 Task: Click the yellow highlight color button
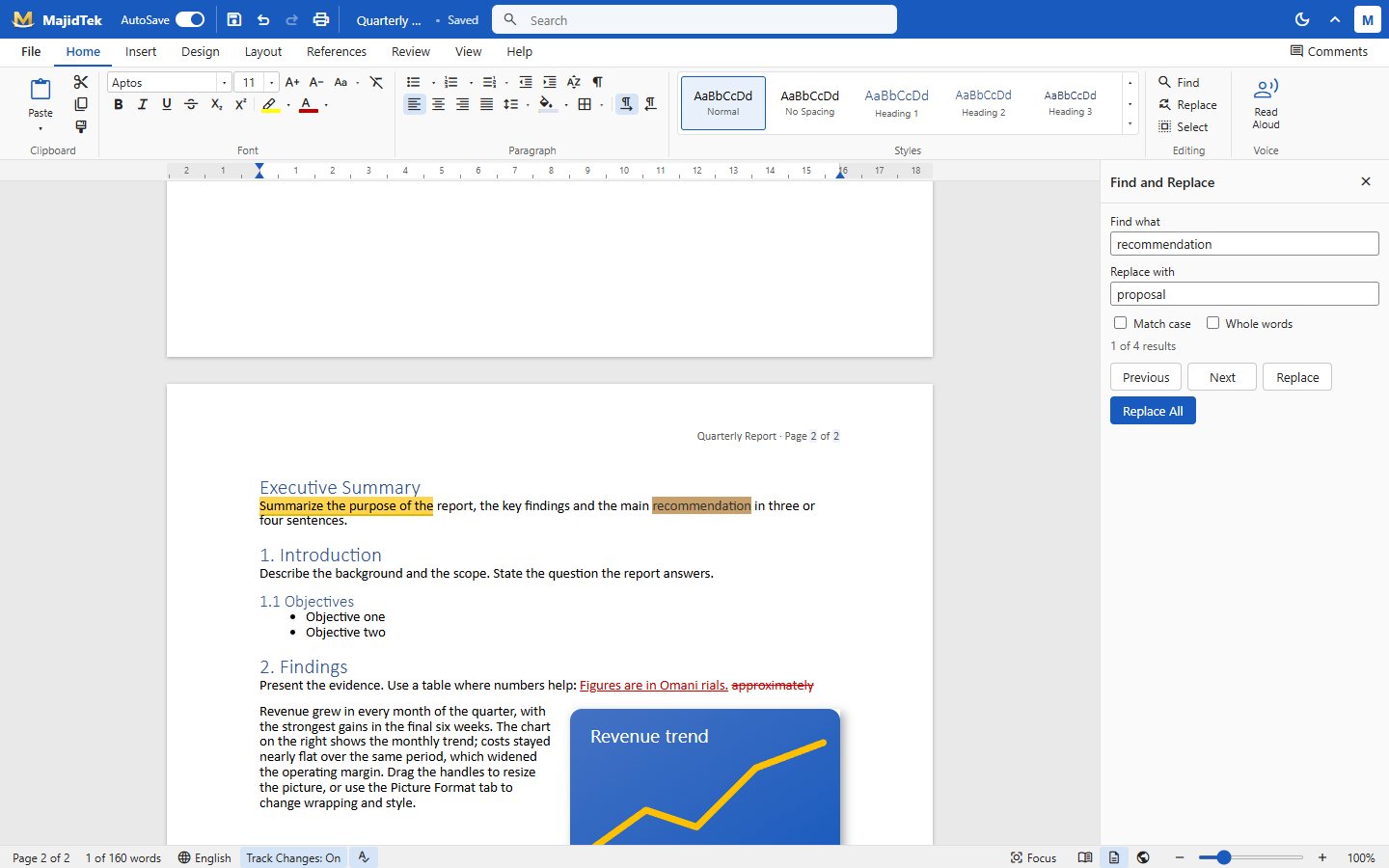click(x=270, y=104)
